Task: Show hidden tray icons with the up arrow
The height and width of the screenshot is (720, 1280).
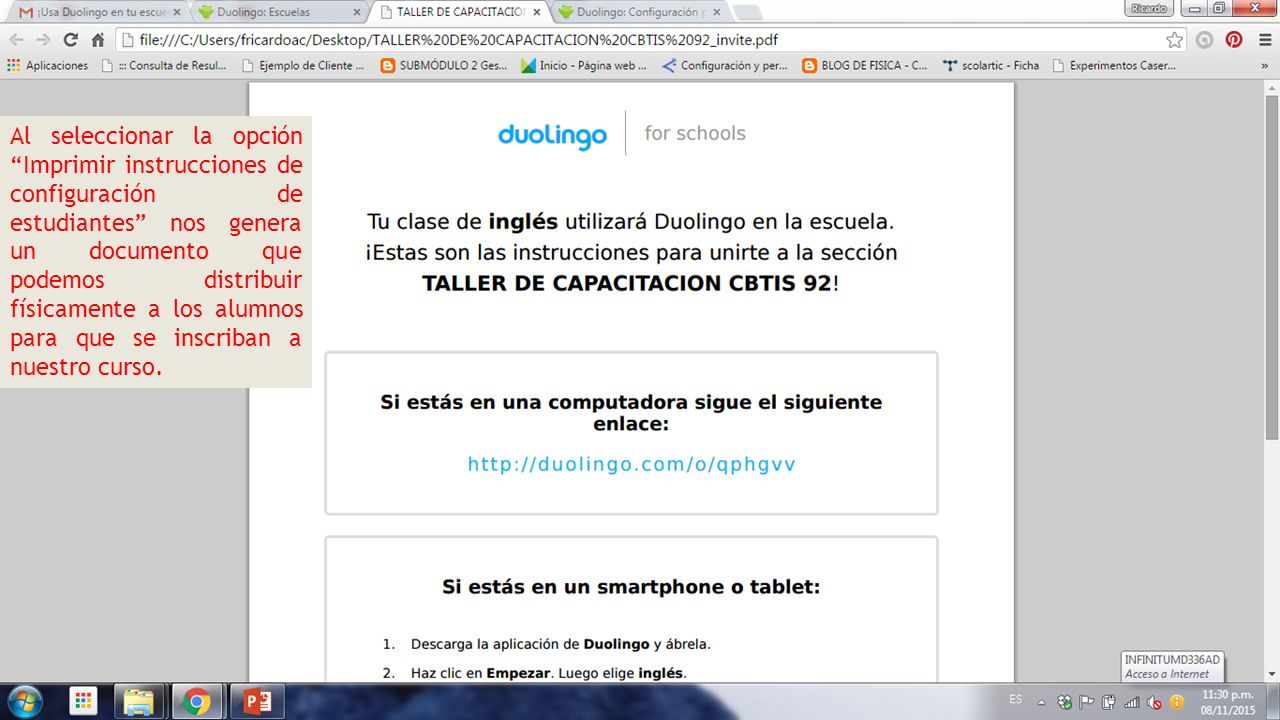Action: click(x=1041, y=702)
